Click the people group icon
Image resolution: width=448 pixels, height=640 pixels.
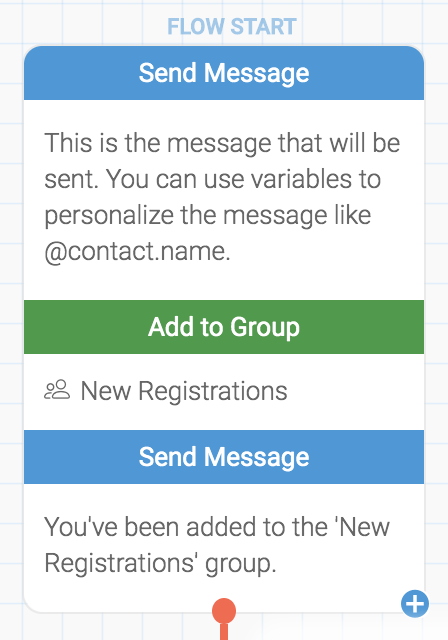pyautogui.click(x=57, y=390)
